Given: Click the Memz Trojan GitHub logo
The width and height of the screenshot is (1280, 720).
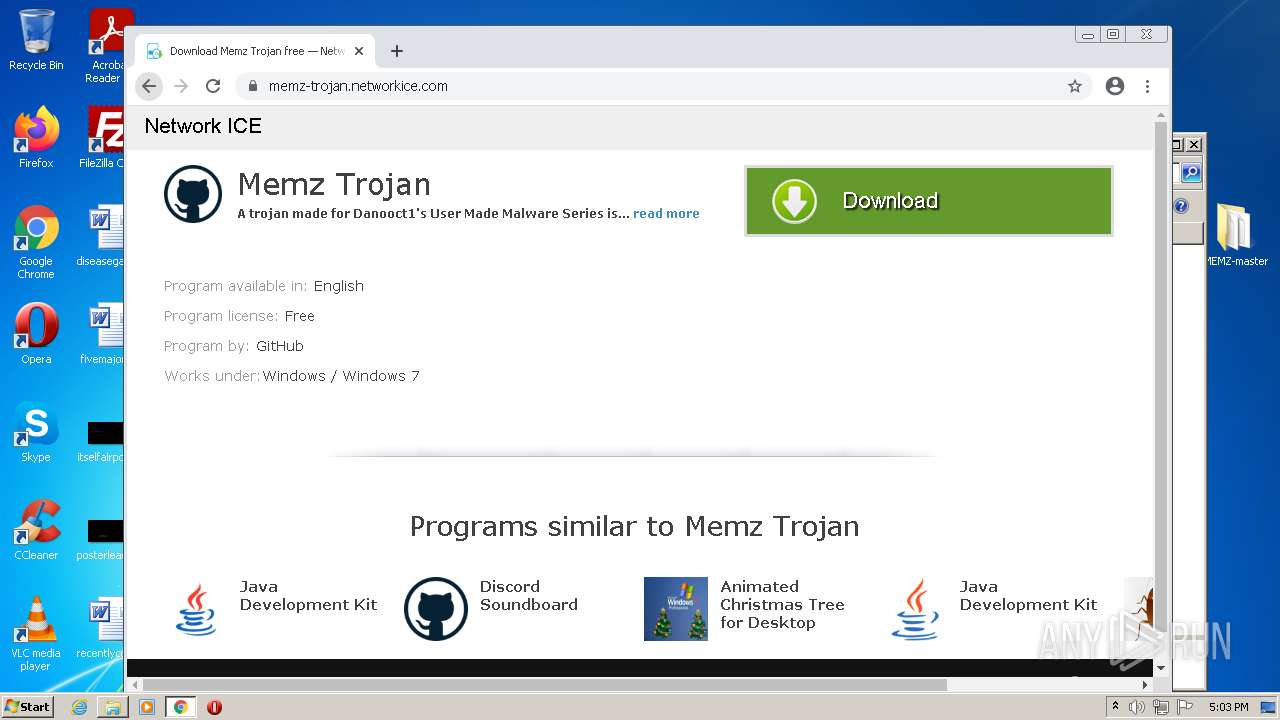Looking at the screenshot, I should pos(193,194).
